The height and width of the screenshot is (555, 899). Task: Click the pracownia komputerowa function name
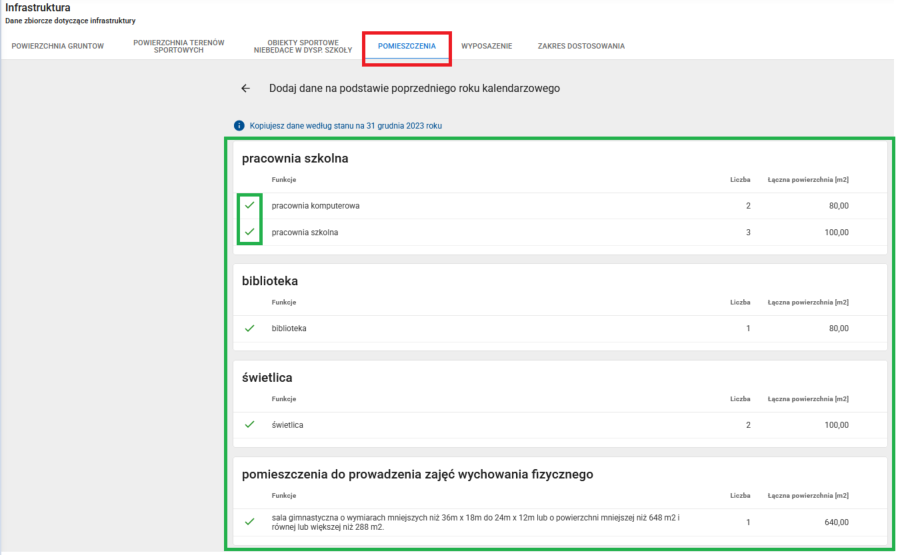click(x=315, y=205)
